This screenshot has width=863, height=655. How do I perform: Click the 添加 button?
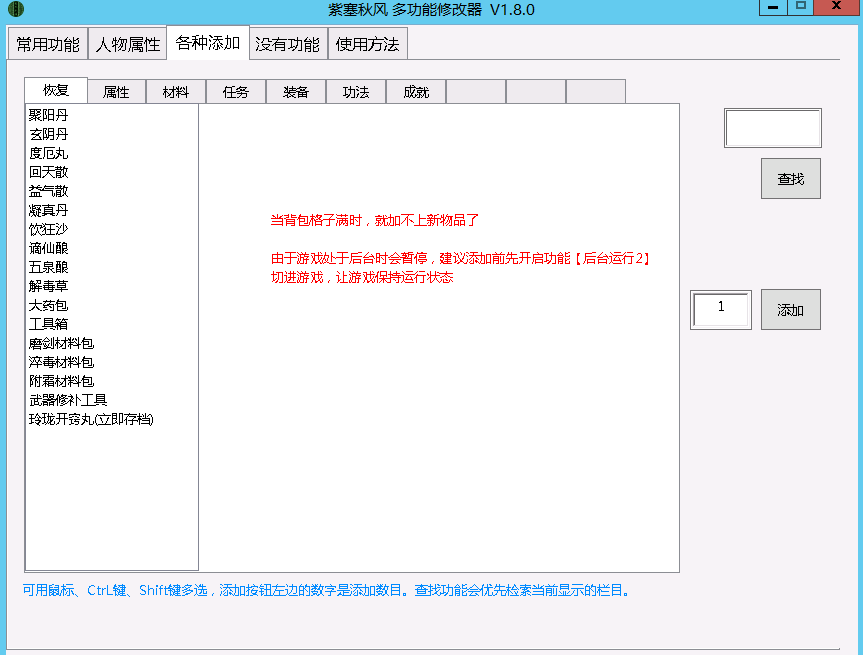click(790, 309)
